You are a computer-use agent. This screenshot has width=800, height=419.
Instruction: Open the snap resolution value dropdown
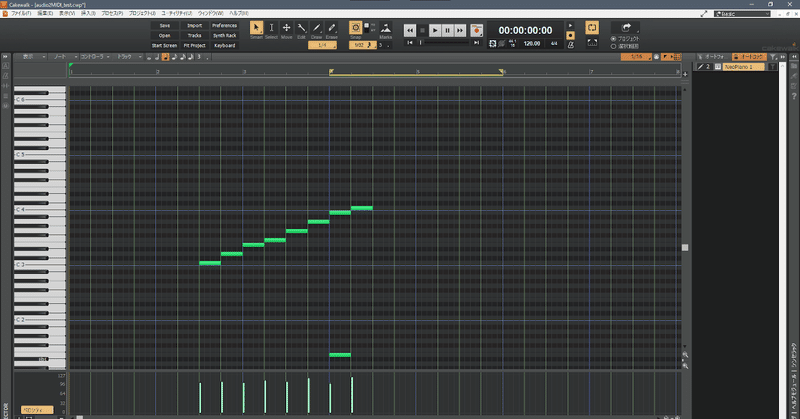(x=363, y=45)
